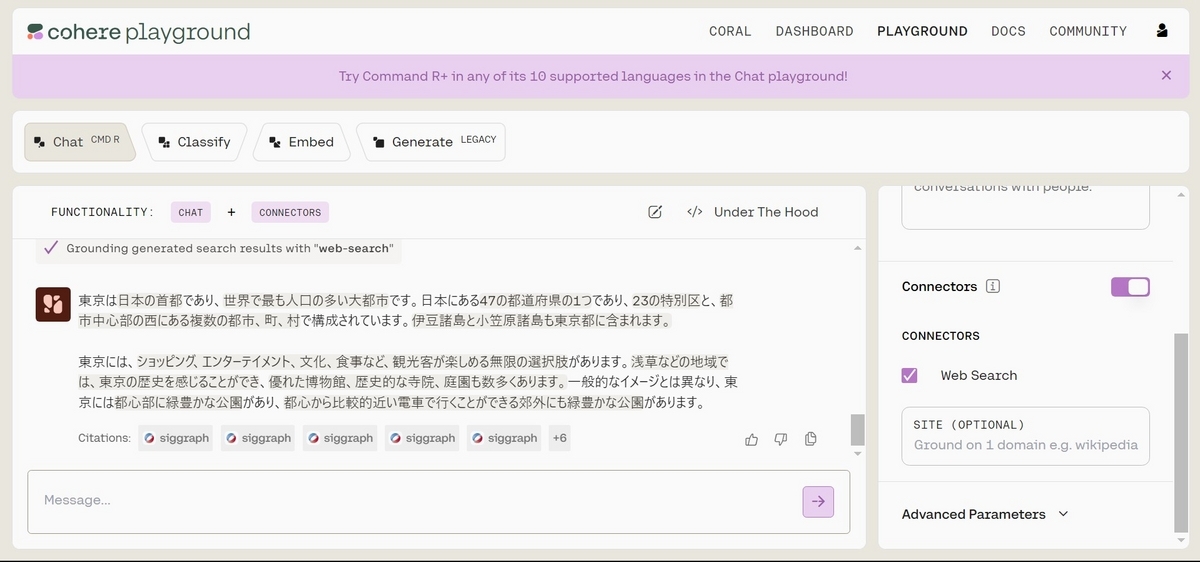This screenshot has width=1200, height=562.
Task: Click the SITE (OPTIONAL) domain field
Action: point(1025,435)
